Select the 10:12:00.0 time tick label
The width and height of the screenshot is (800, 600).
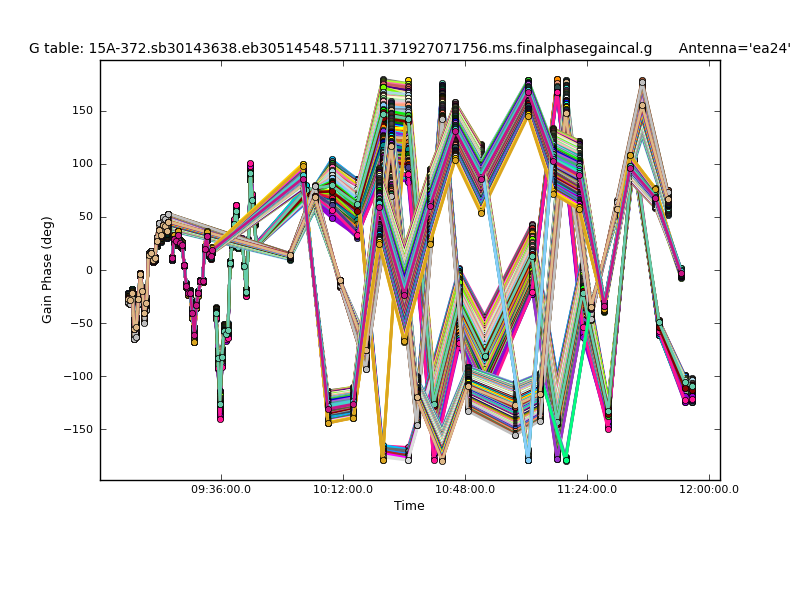coord(343,489)
